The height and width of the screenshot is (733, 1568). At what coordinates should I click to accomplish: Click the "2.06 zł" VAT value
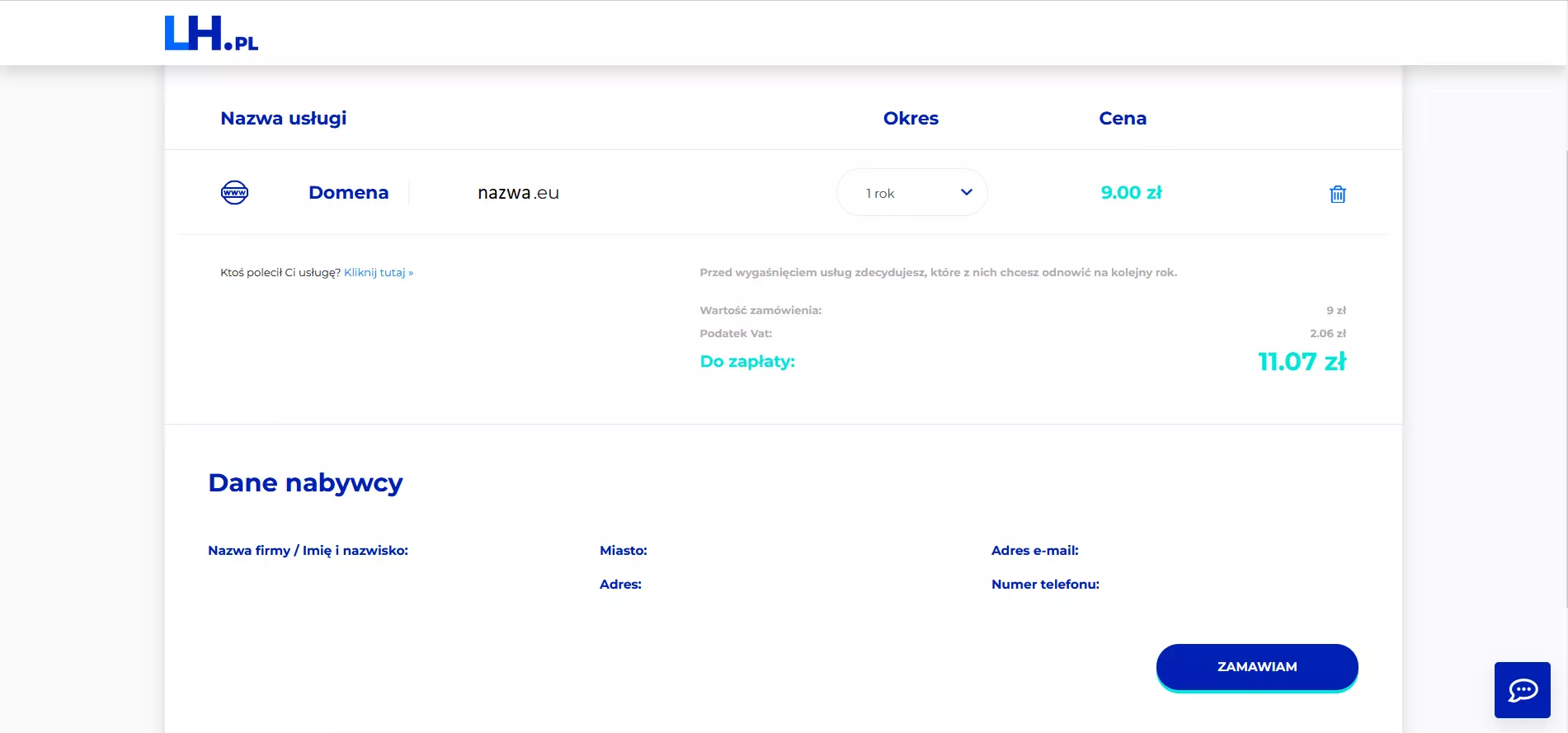[x=1328, y=333]
